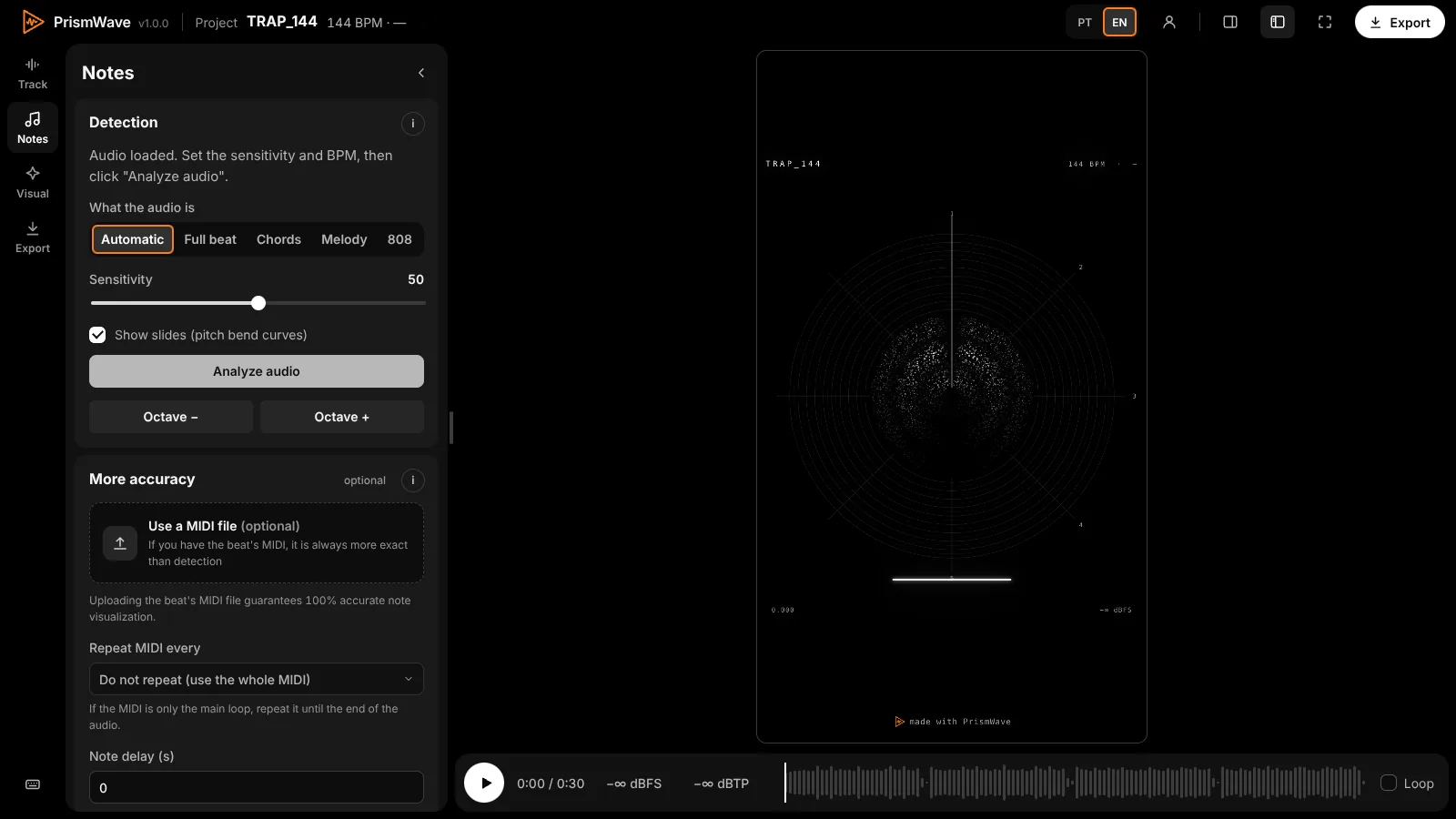The height and width of the screenshot is (819, 1456).
Task: Toggle the right side panel icon
Action: click(x=1230, y=22)
